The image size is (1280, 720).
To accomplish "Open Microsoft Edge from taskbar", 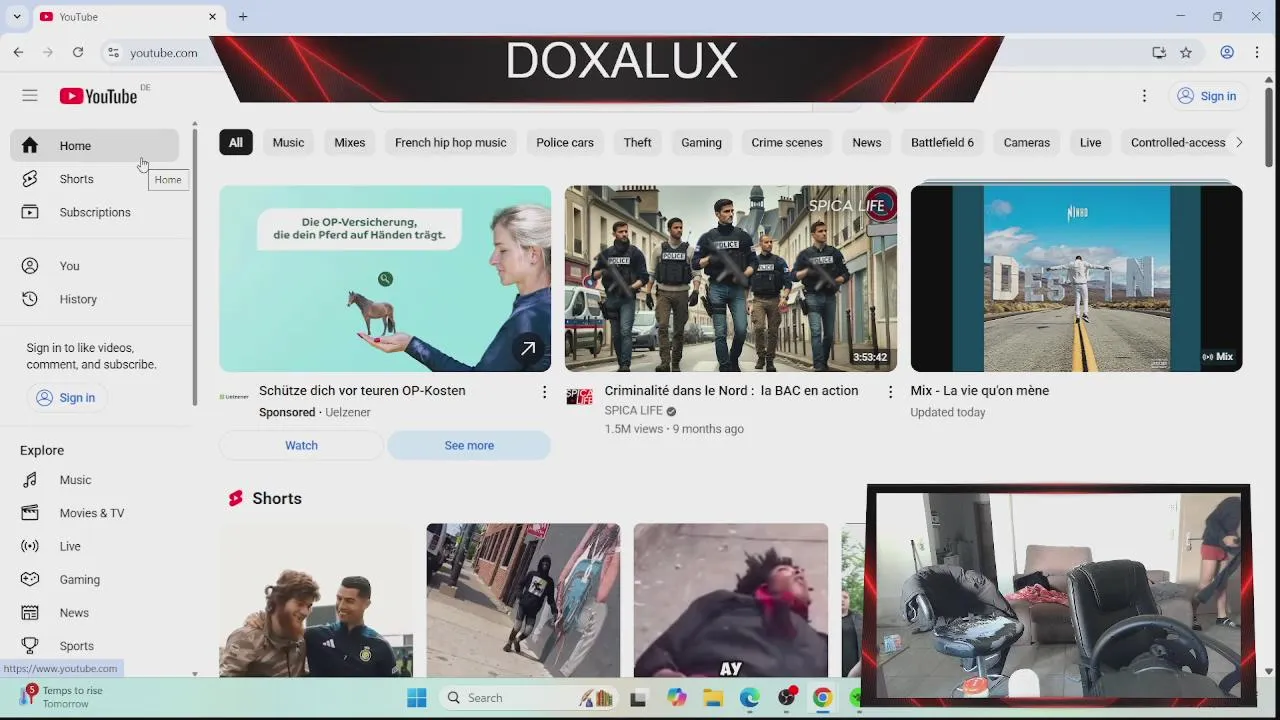I will (x=750, y=698).
